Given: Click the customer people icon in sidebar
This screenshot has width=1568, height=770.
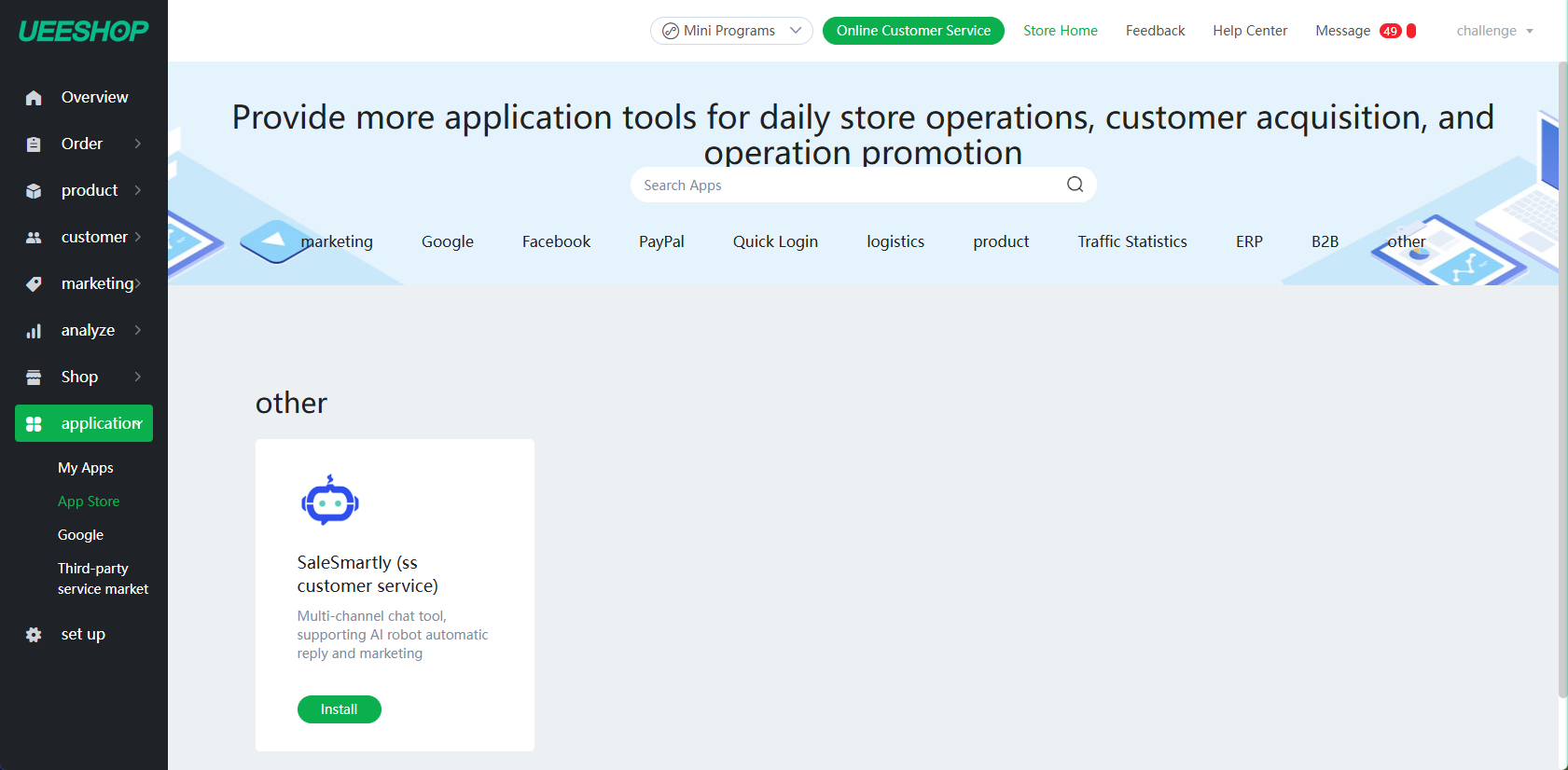Looking at the screenshot, I should click(x=34, y=238).
